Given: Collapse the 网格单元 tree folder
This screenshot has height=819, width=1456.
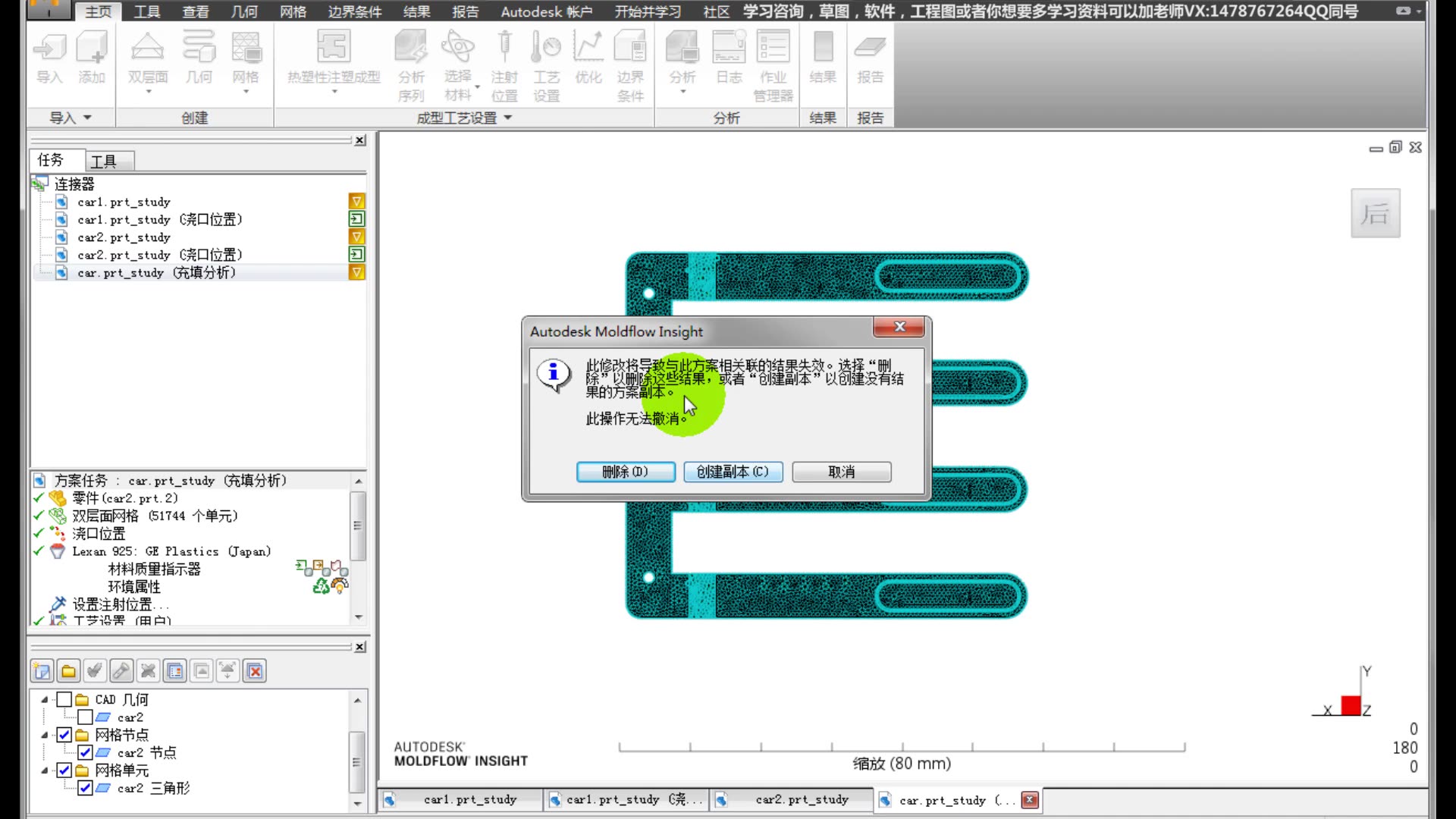Looking at the screenshot, I should (x=45, y=770).
